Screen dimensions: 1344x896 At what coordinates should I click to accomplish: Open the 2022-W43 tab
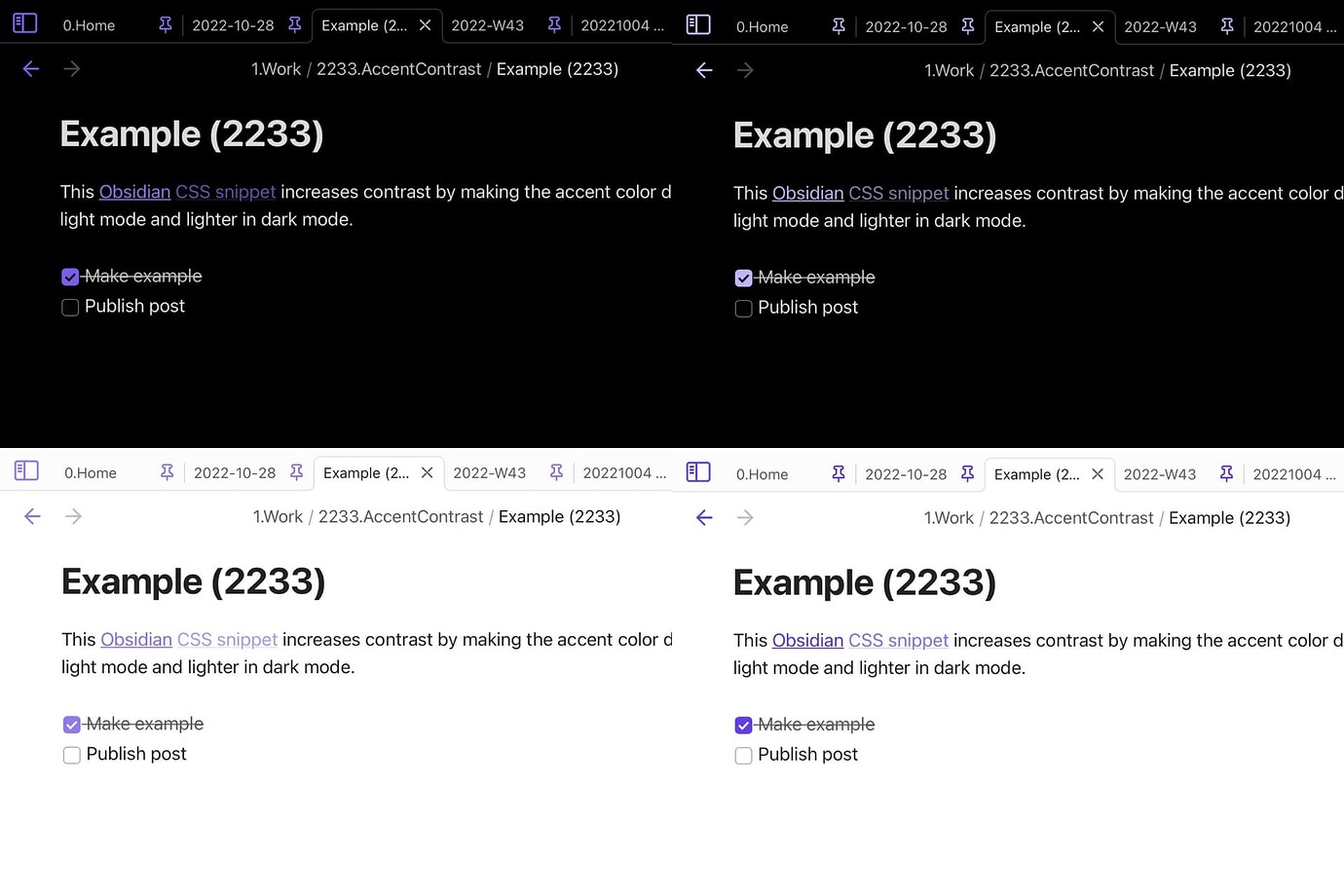487,24
